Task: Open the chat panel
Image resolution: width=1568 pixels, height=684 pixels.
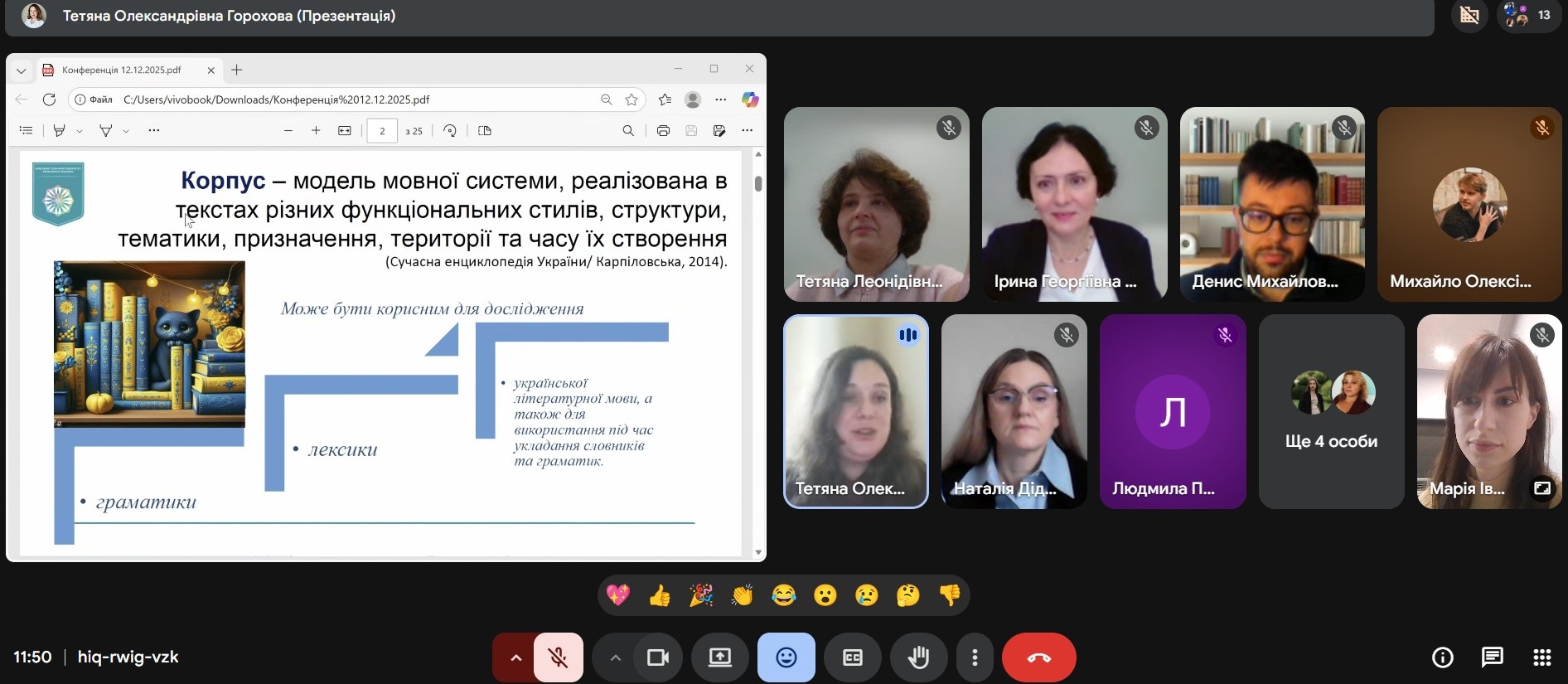Action: tap(1492, 657)
